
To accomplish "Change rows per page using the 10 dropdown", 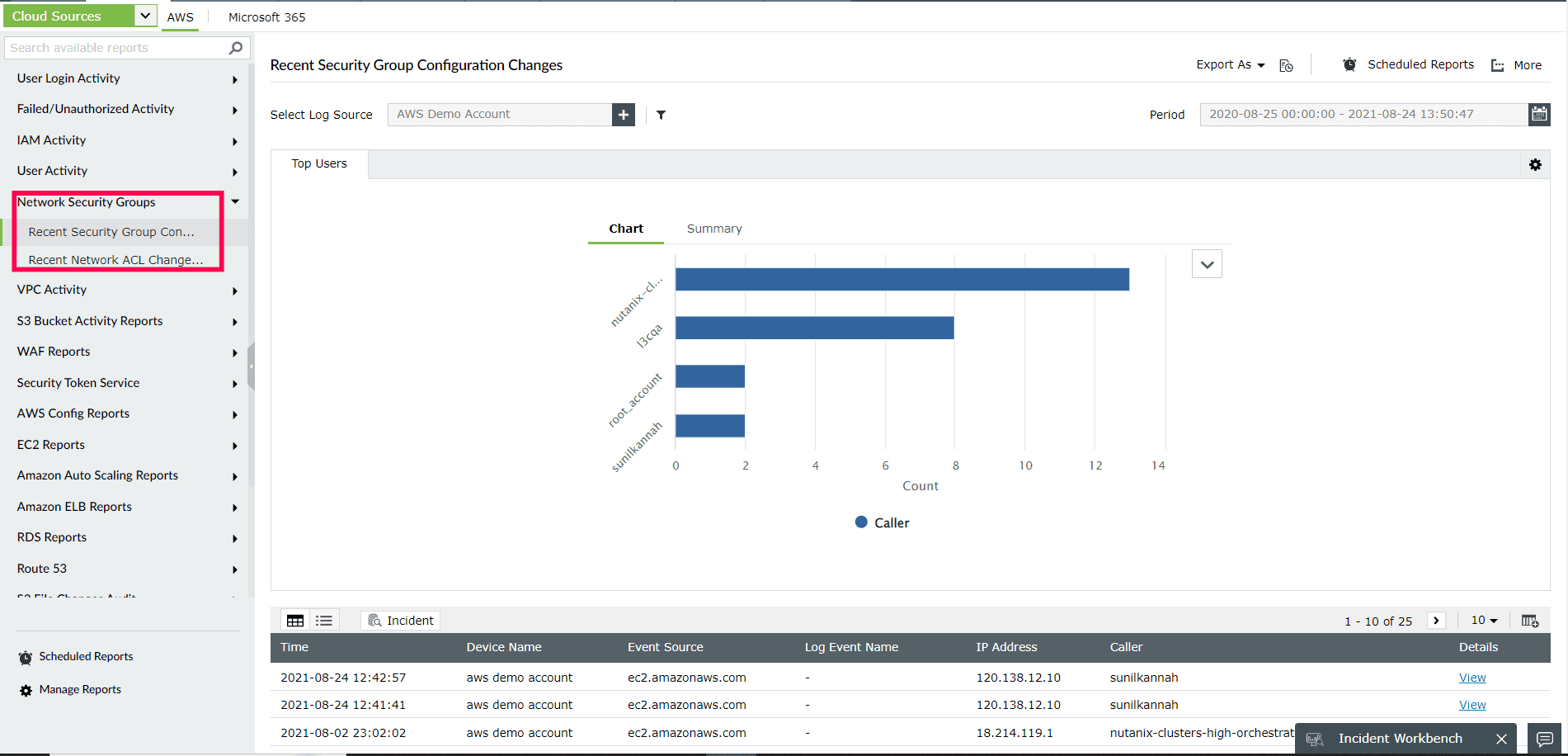I will [x=1483, y=620].
